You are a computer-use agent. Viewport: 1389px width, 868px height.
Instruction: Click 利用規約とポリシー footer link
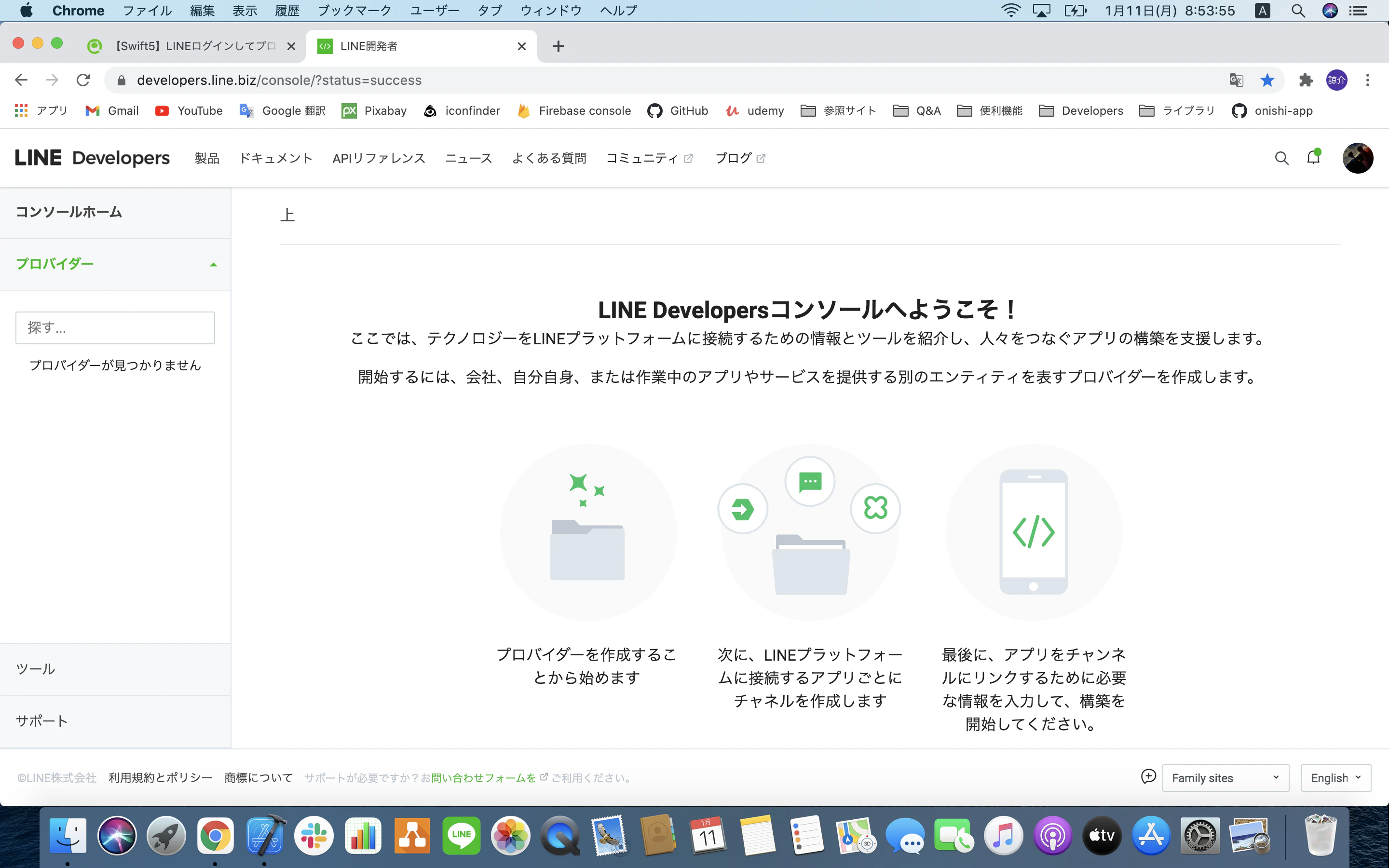tap(161, 778)
